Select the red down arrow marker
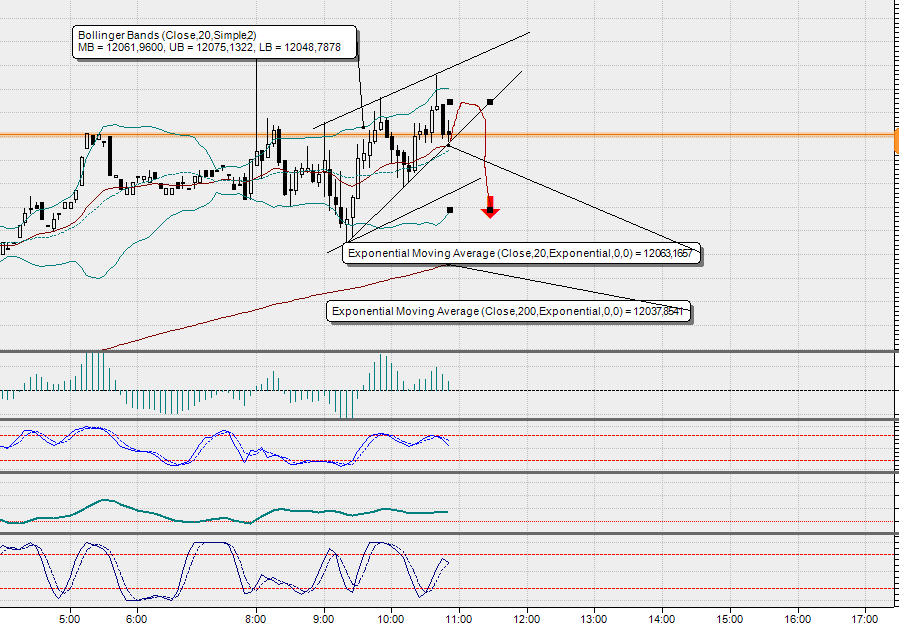 pos(490,207)
